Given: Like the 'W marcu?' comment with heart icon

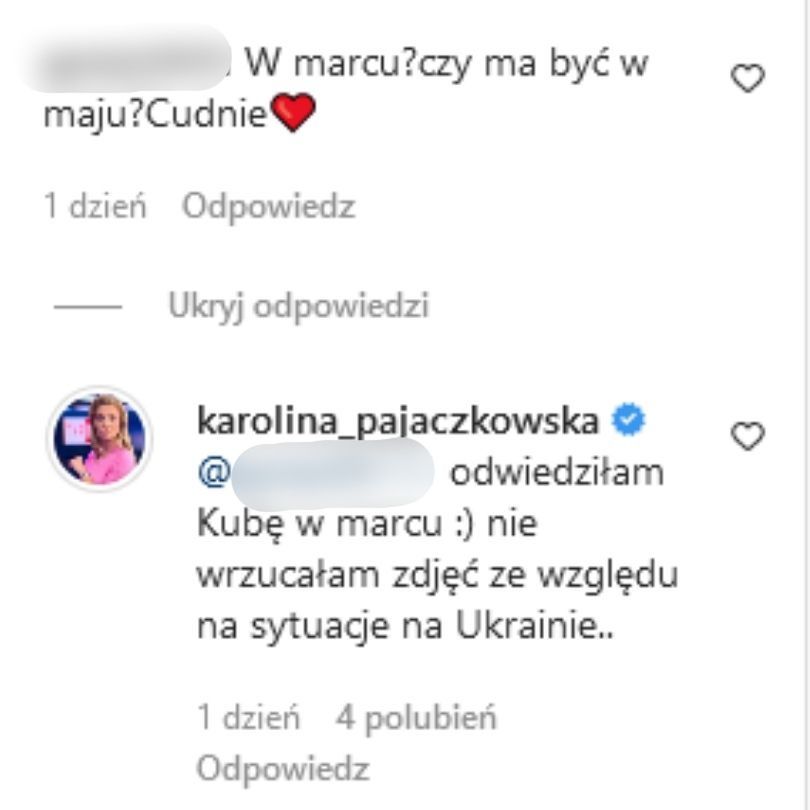Looking at the screenshot, I should tap(747, 78).
